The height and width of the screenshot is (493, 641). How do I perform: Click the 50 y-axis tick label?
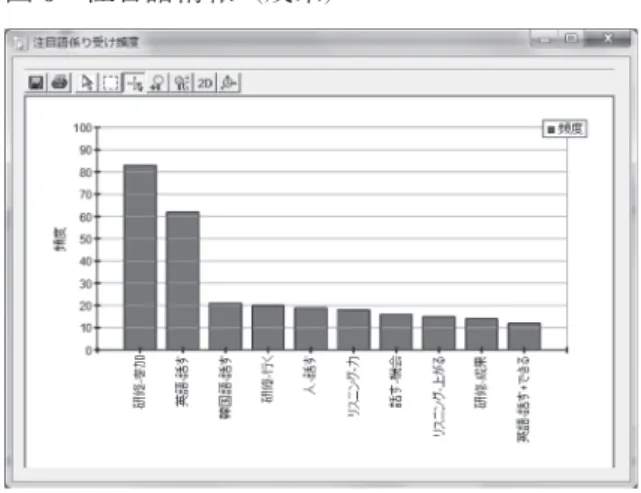click(x=86, y=239)
